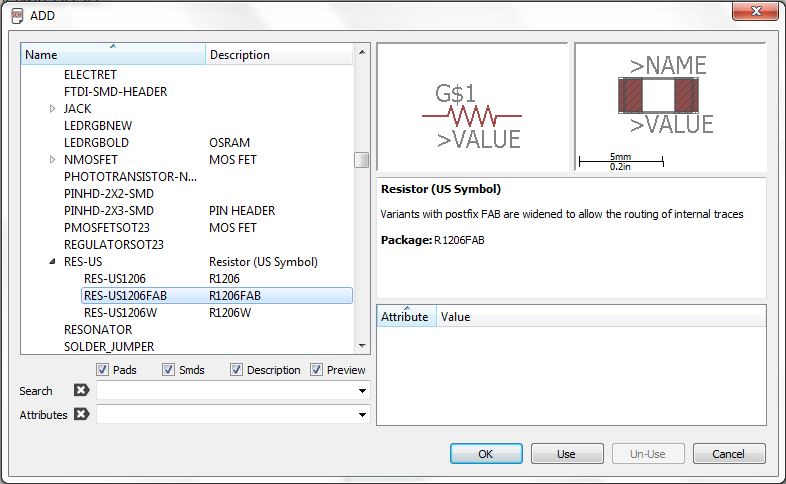The image size is (786, 484).
Task: Sort the list by Description column header
Action: pos(279,55)
